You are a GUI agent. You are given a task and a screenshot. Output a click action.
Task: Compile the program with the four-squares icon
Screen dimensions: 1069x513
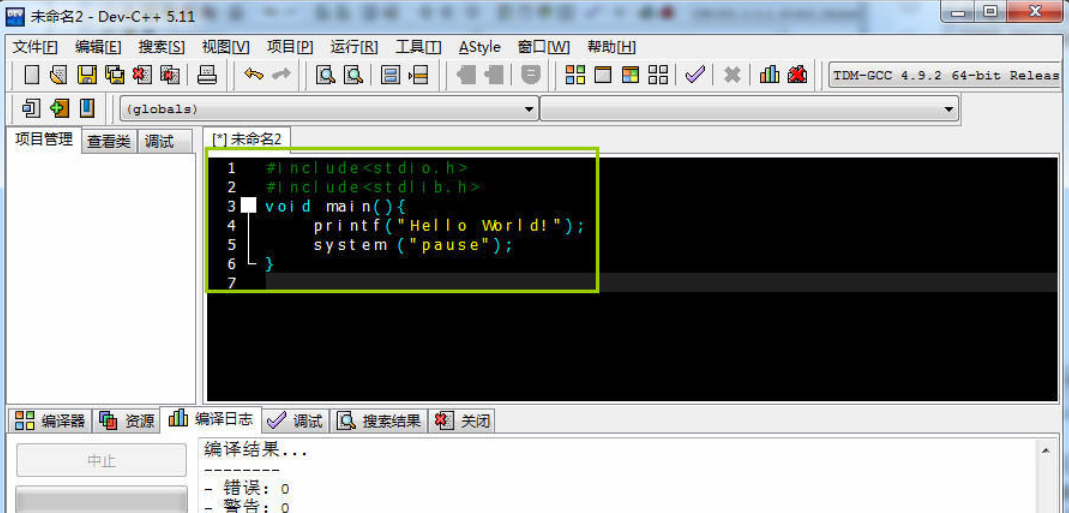[575, 74]
